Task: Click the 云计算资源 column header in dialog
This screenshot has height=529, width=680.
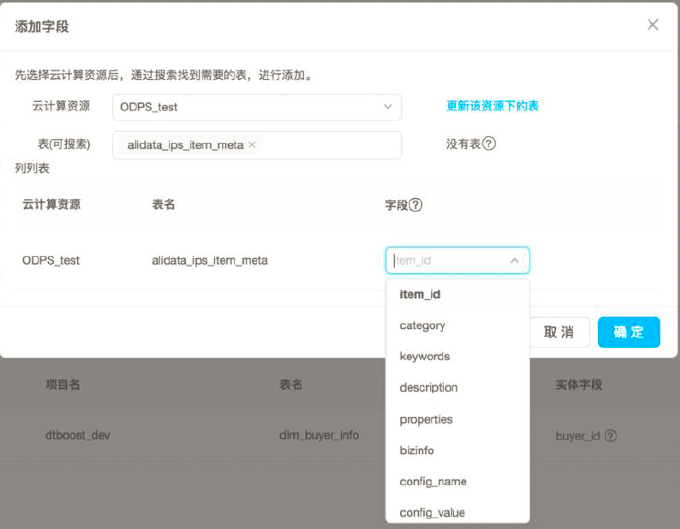Action: pos(51,204)
